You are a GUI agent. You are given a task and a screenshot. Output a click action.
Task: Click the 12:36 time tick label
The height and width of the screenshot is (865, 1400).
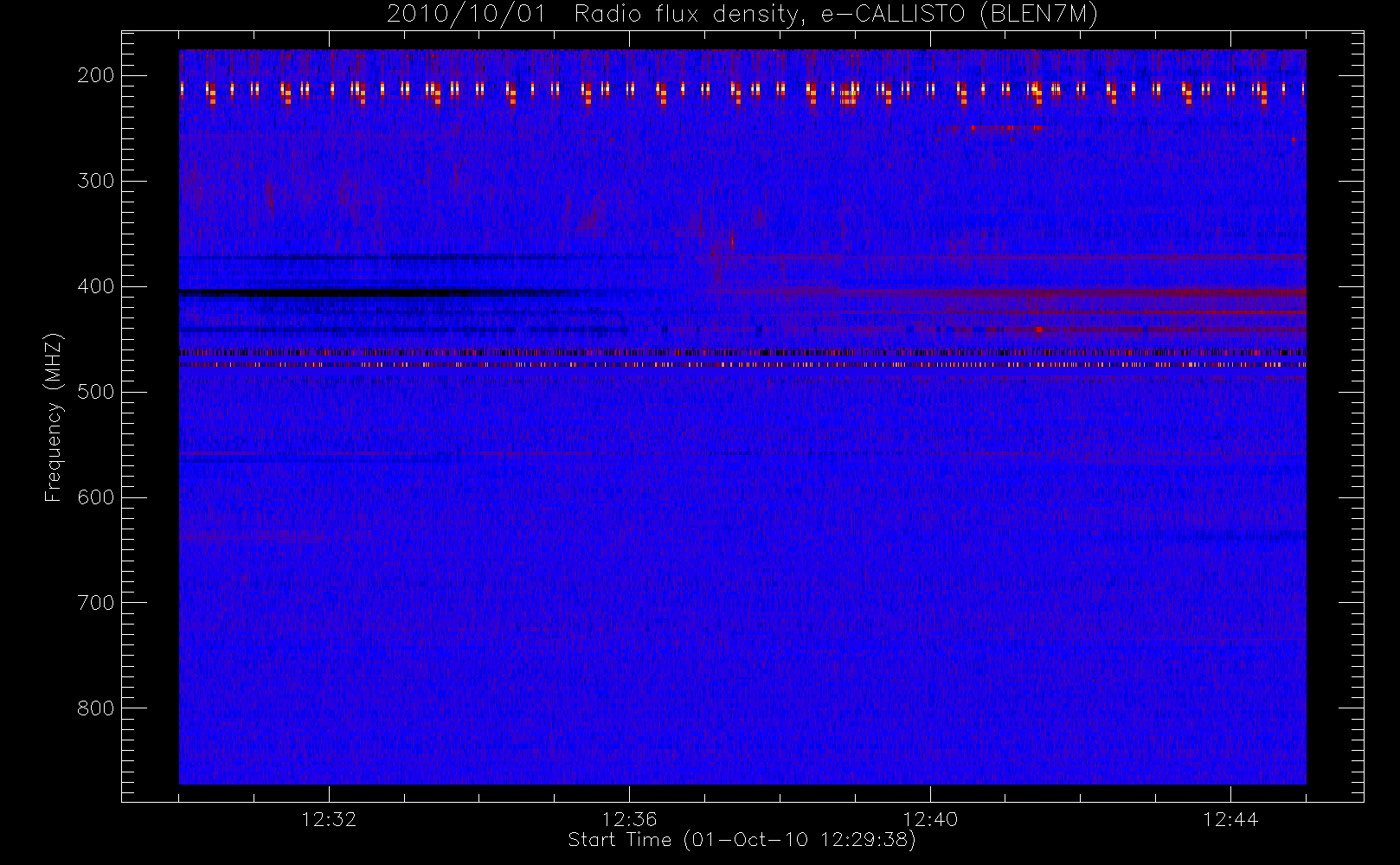[x=629, y=819]
